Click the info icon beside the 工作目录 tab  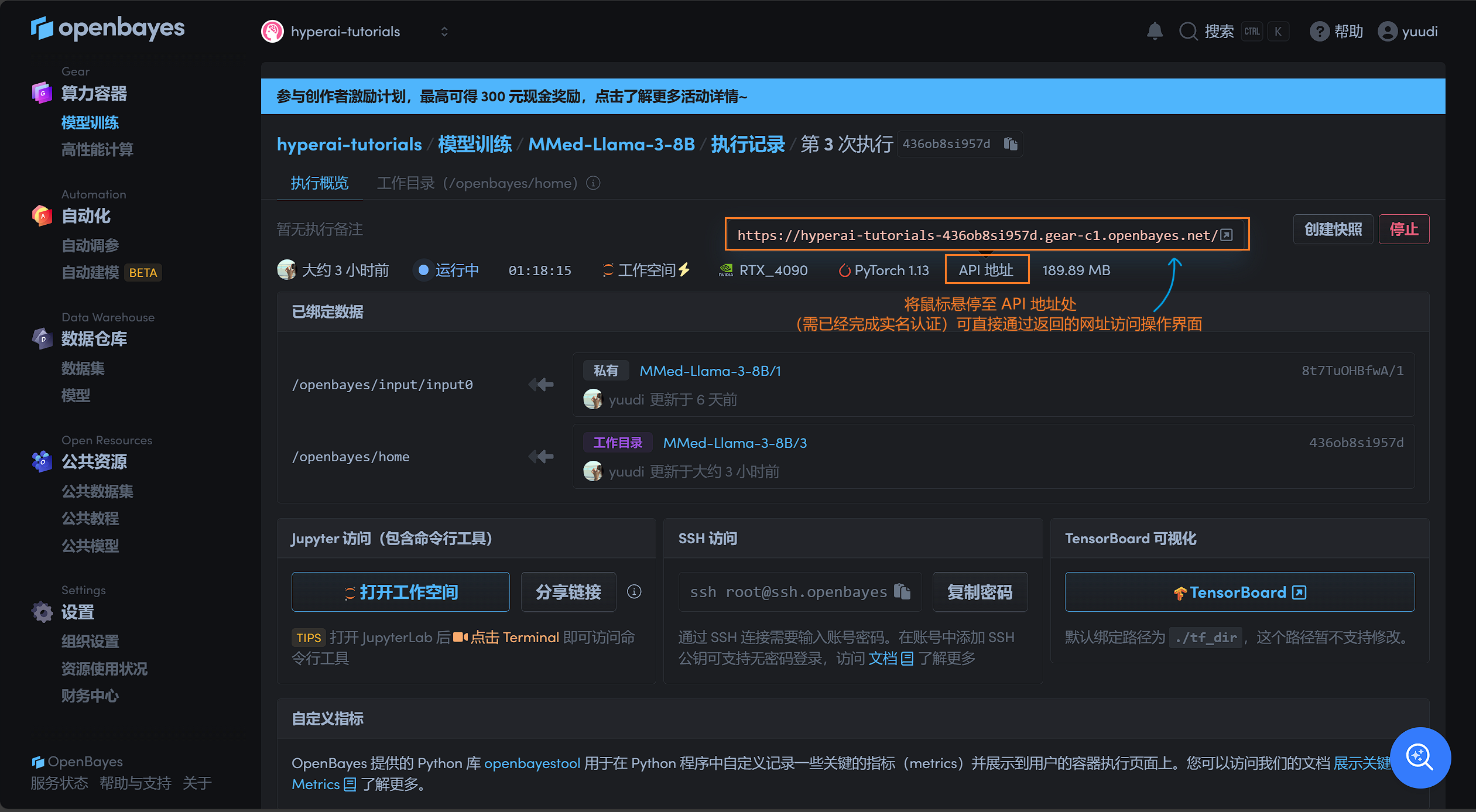[x=593, y=183]
